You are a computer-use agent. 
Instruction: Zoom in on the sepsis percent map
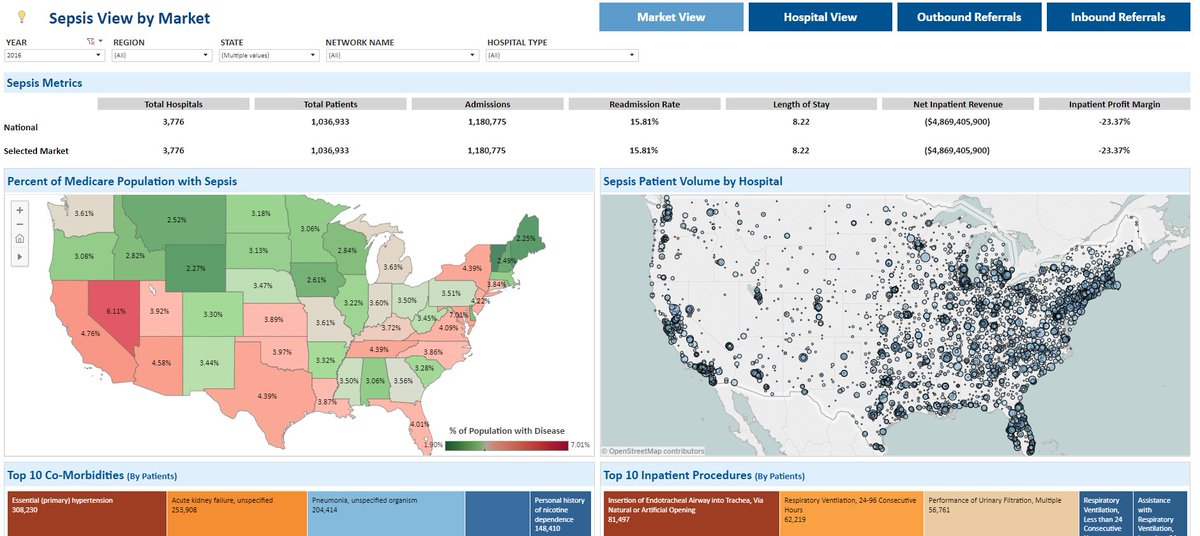pos(20,209)
